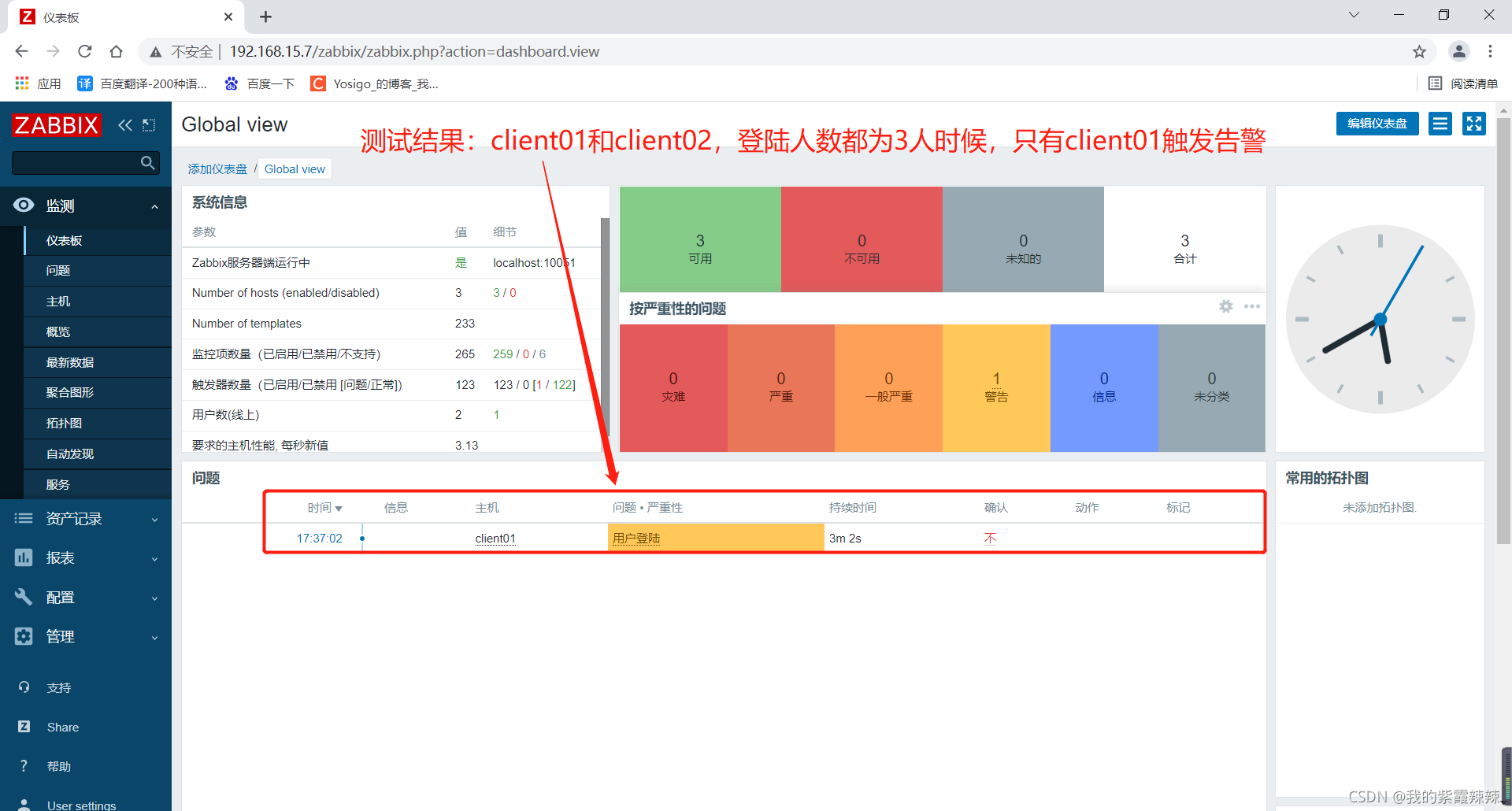
Task: Click the green 可用 hosts tile
Action: point(700,239)
